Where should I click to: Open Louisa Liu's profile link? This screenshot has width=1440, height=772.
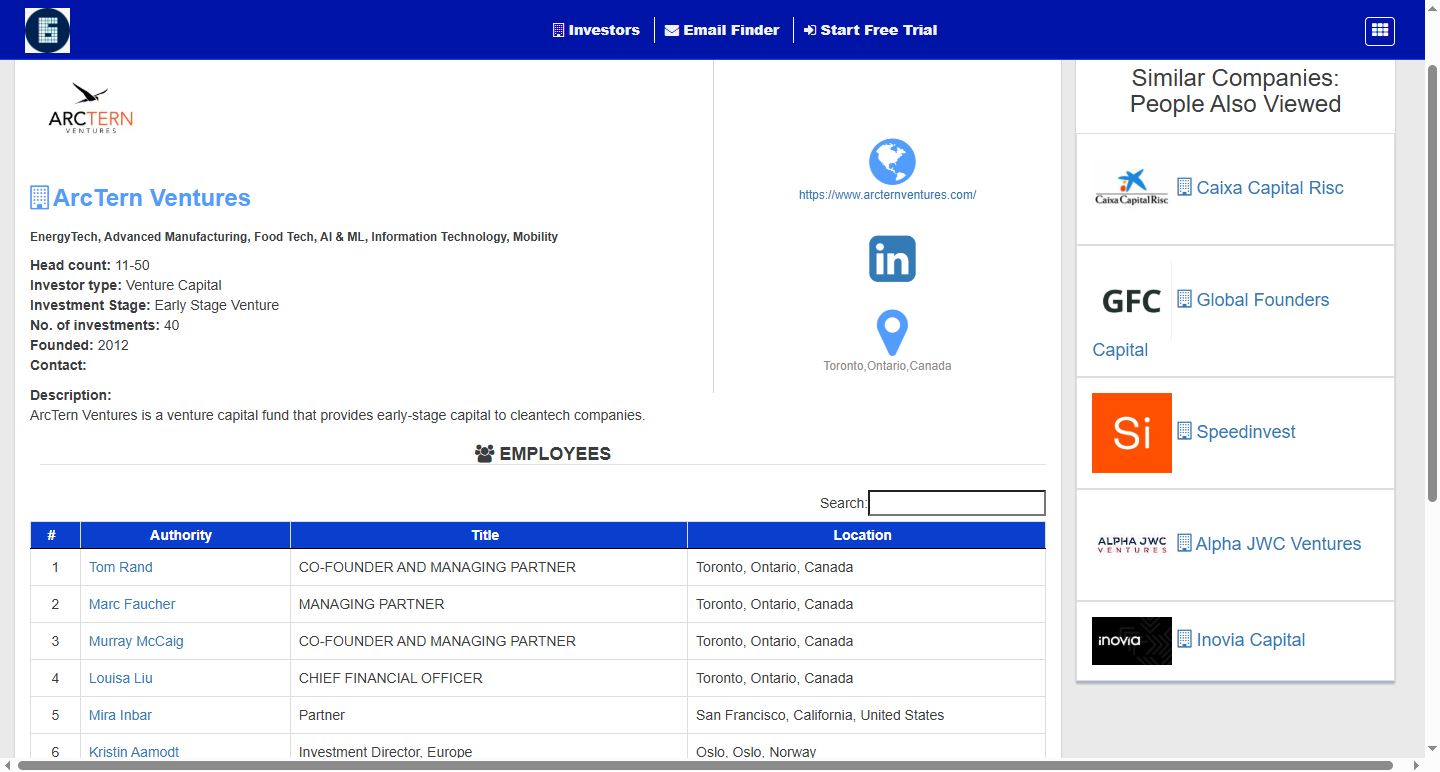coord(121,678)
